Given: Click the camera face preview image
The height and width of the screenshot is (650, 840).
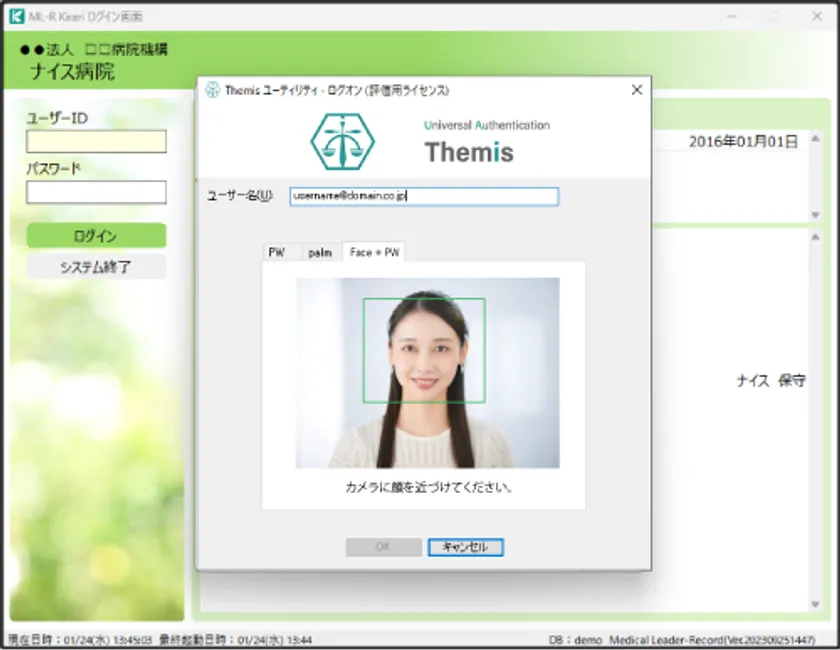Looking at the screenshot, I should (427, 373).
